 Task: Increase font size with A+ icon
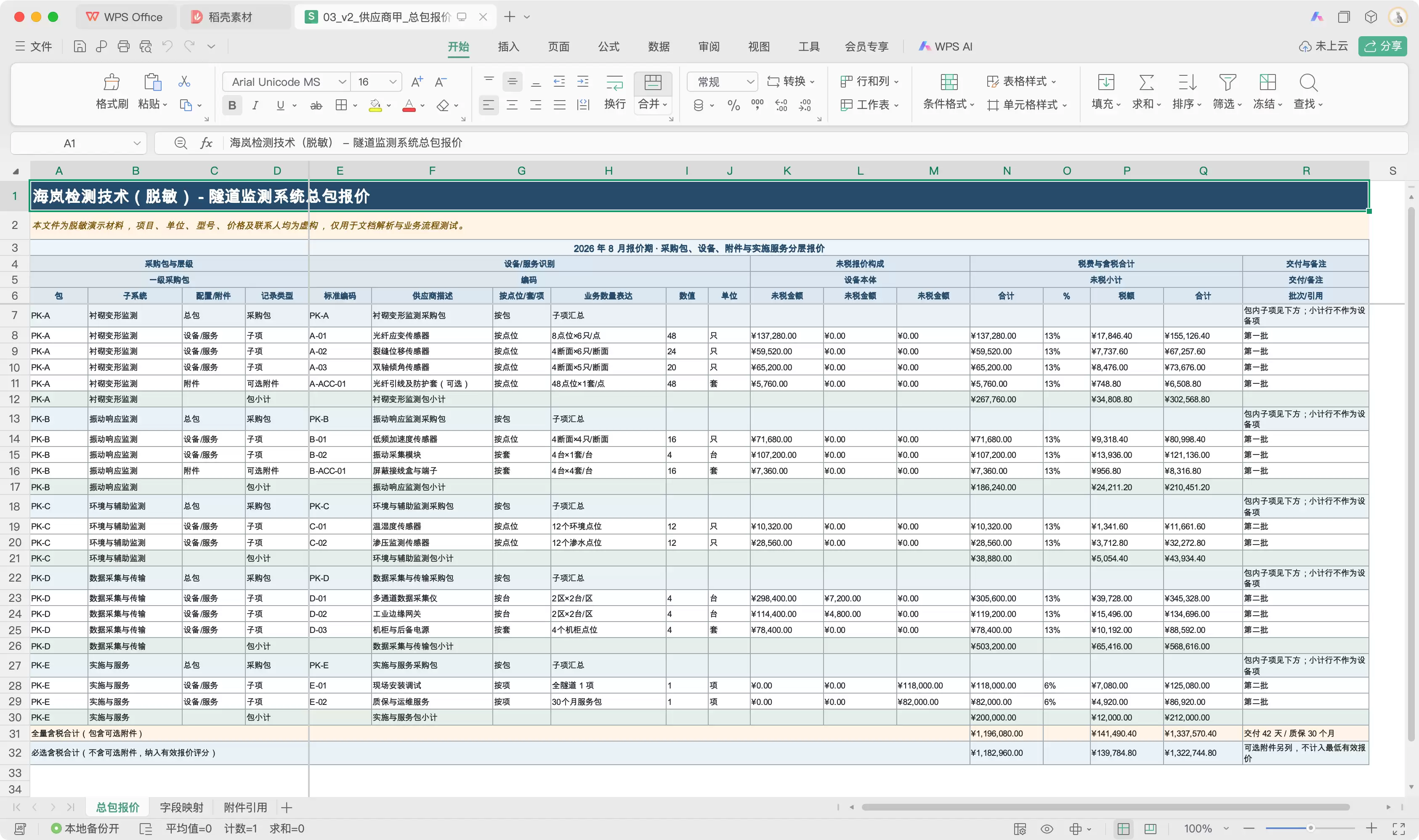click(417, 82)
